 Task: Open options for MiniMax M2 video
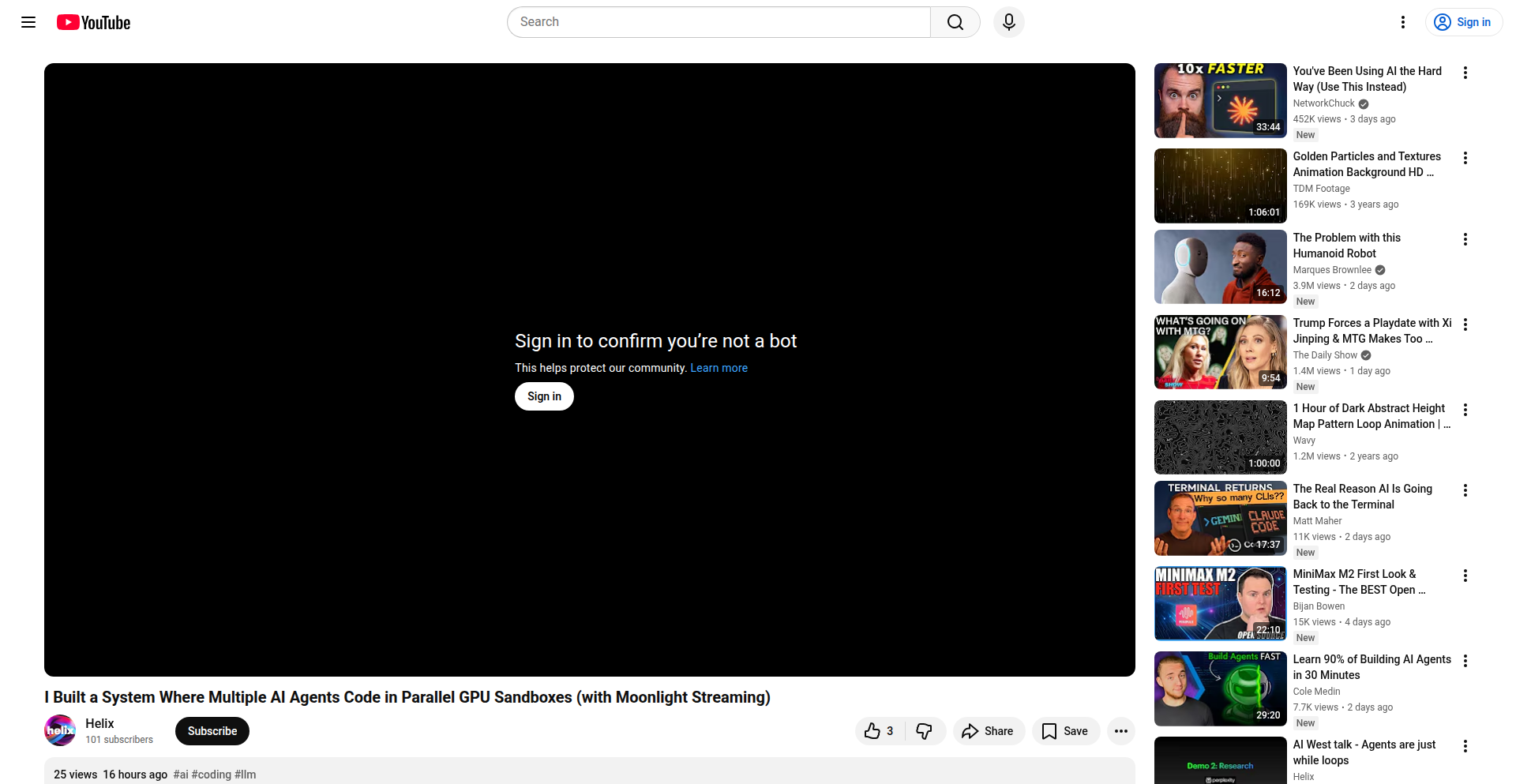point(1465,576)
